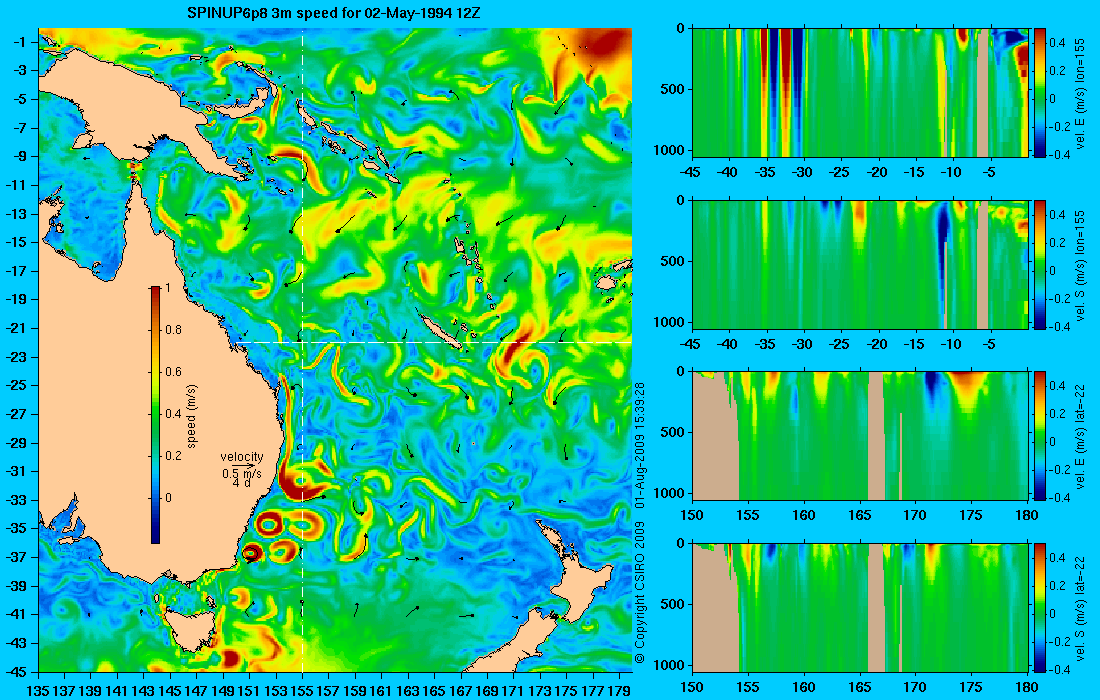The width and height of the screenshot is (1100, 700).
Task: Click latitude tick label -21 on the main map
Action: click(16, 328)
